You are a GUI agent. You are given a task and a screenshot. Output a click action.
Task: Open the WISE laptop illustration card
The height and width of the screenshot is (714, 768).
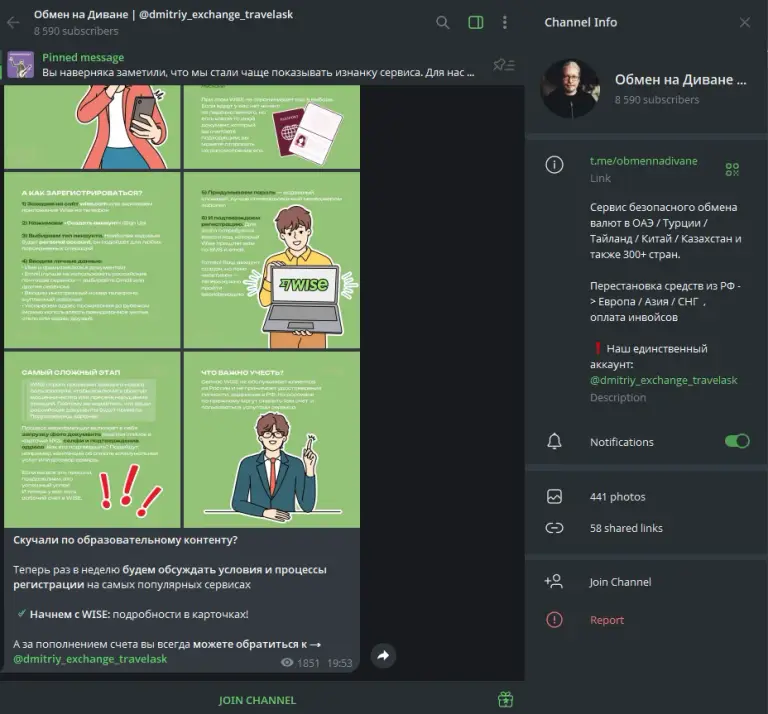coord(272,260)
